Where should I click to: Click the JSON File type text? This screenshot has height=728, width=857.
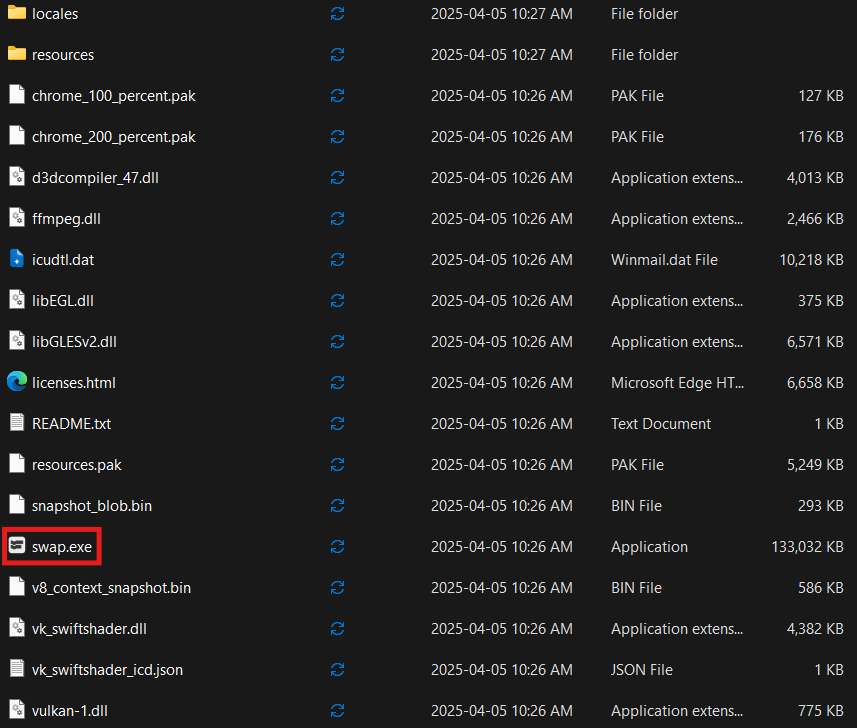pyautogui.click(x=642, y=670)
